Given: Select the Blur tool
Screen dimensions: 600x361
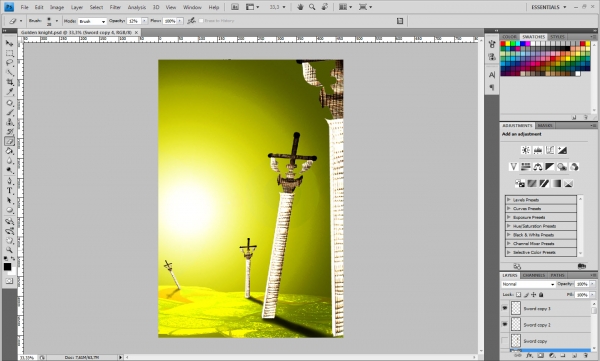Looking at the screenshot, I should [10, 160].
